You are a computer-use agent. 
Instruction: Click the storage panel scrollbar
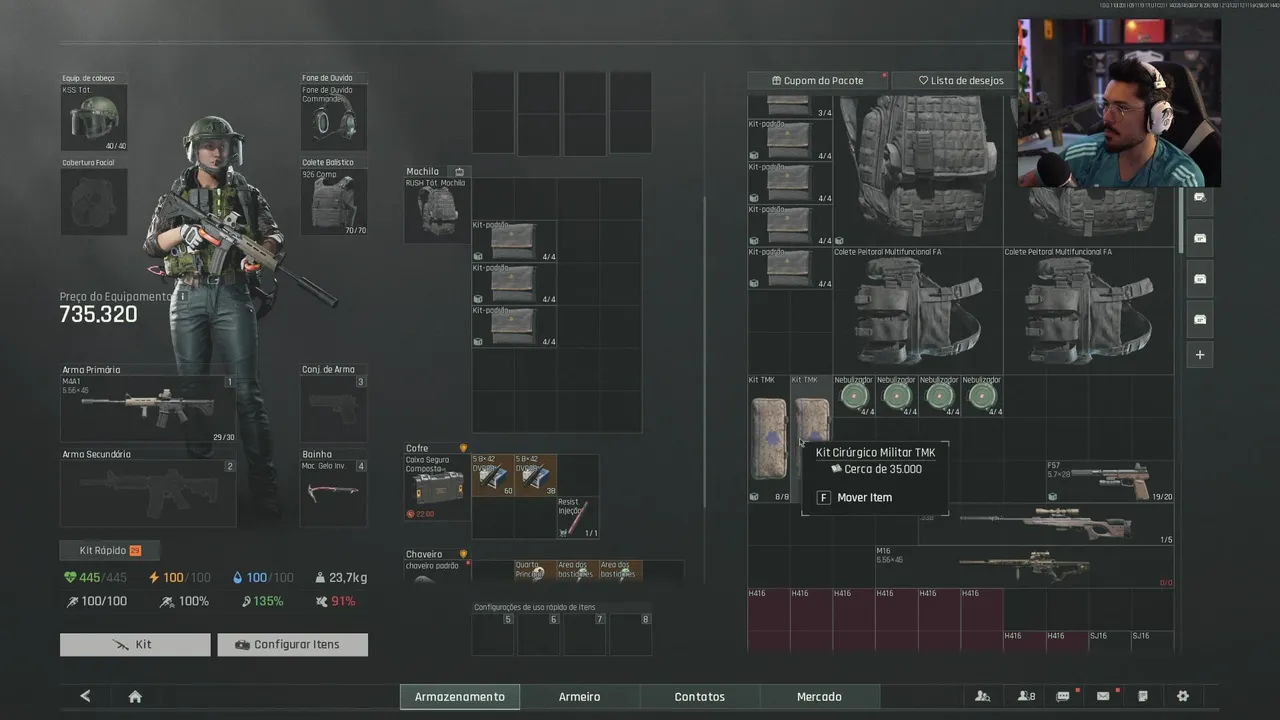tap(1181, 220)
